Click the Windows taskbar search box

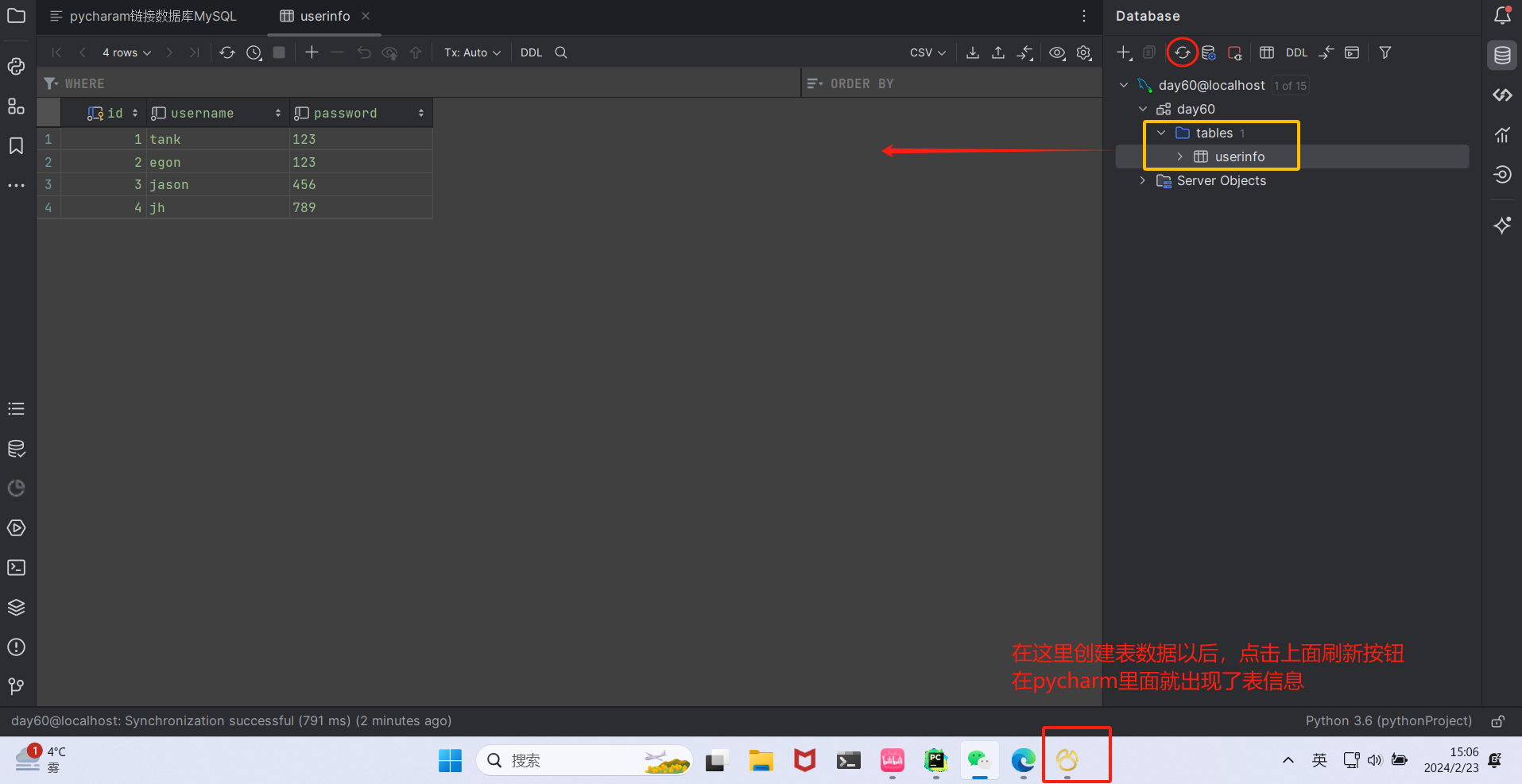(584, 760)
